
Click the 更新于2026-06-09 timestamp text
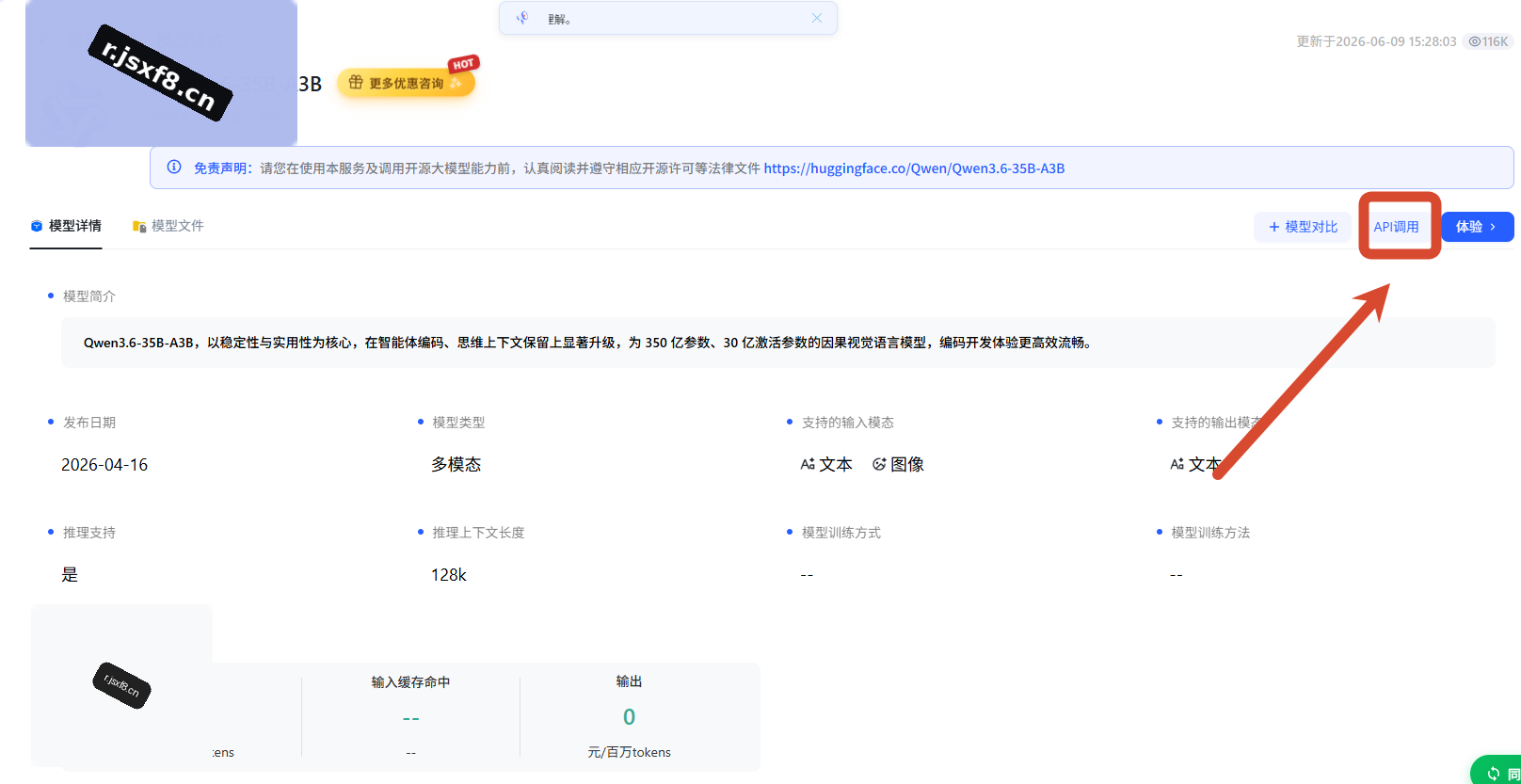tap(1376, 41)
